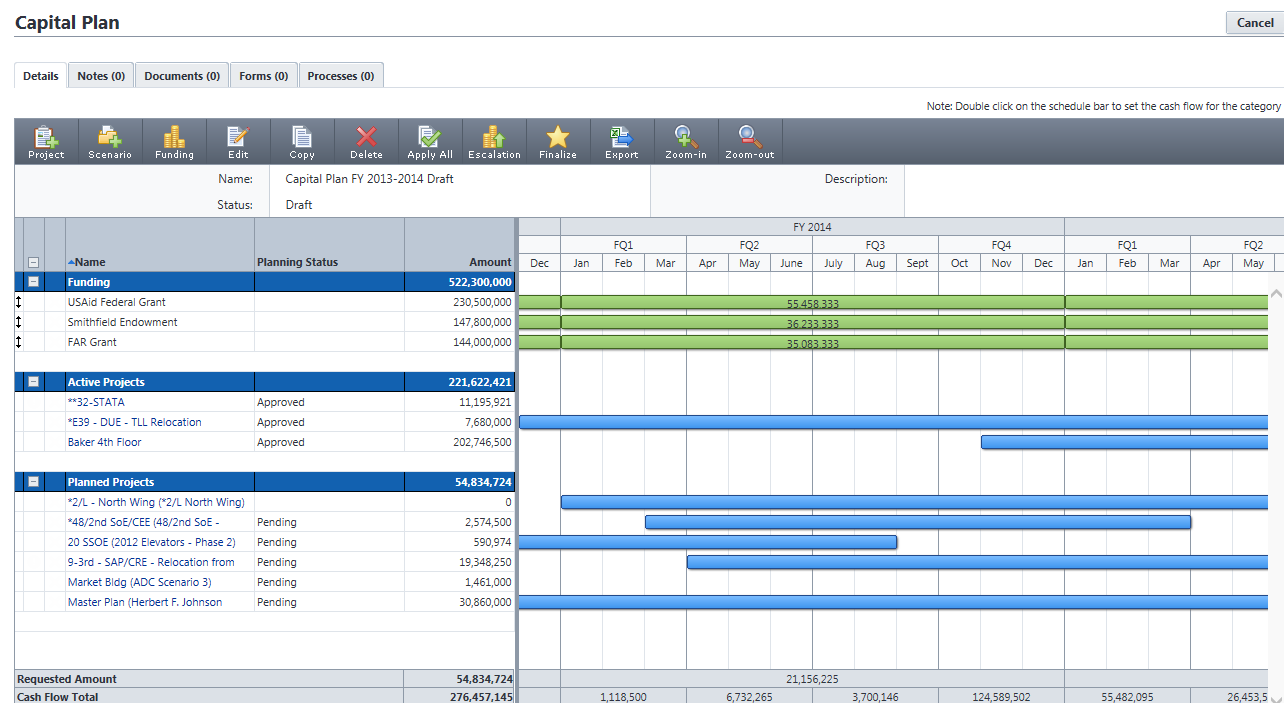
Task: Zoom in on the schedule timeline
Action: point(686,142)
